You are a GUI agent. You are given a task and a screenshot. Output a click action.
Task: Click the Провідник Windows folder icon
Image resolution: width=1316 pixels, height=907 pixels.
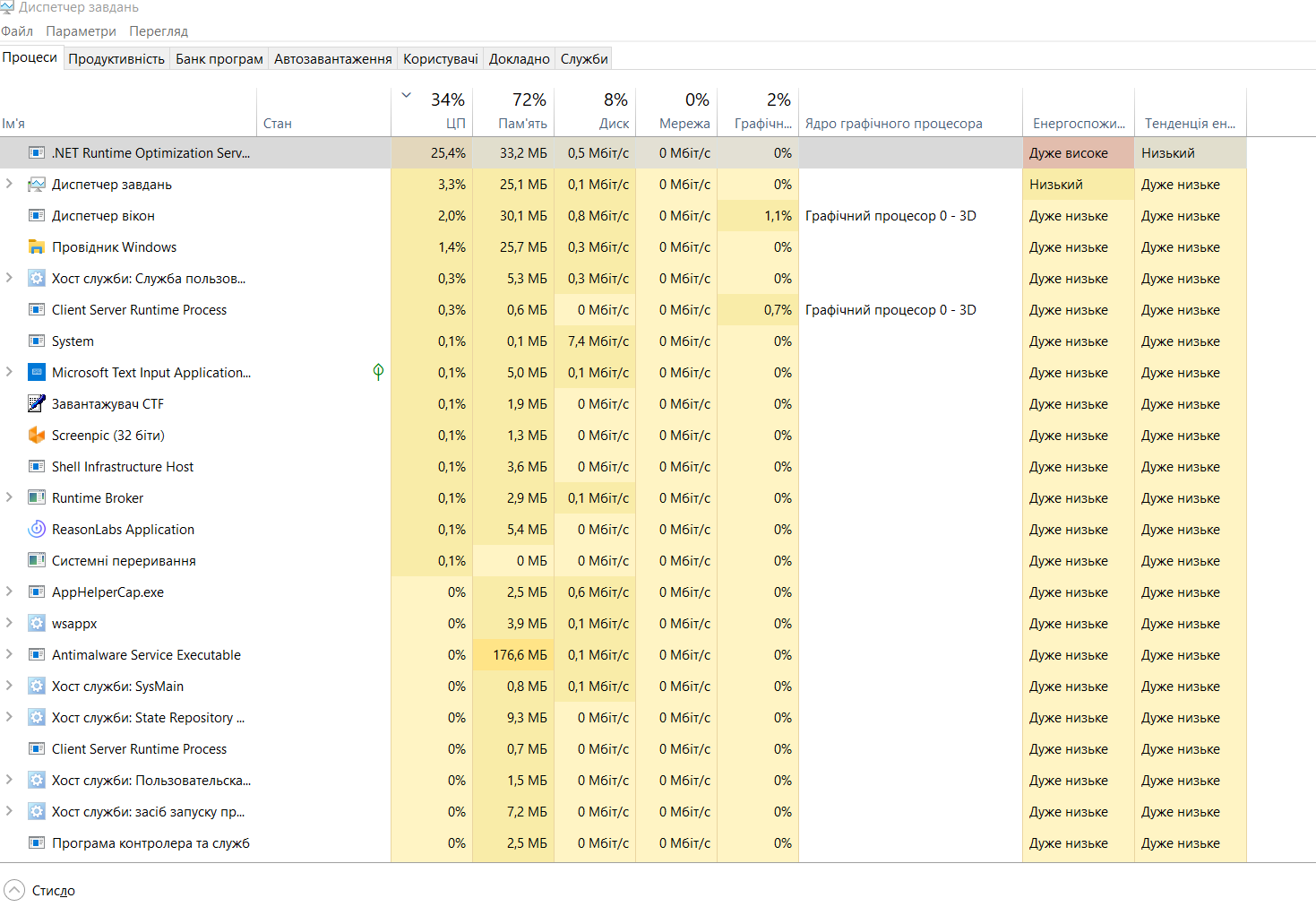pos(37,247)
